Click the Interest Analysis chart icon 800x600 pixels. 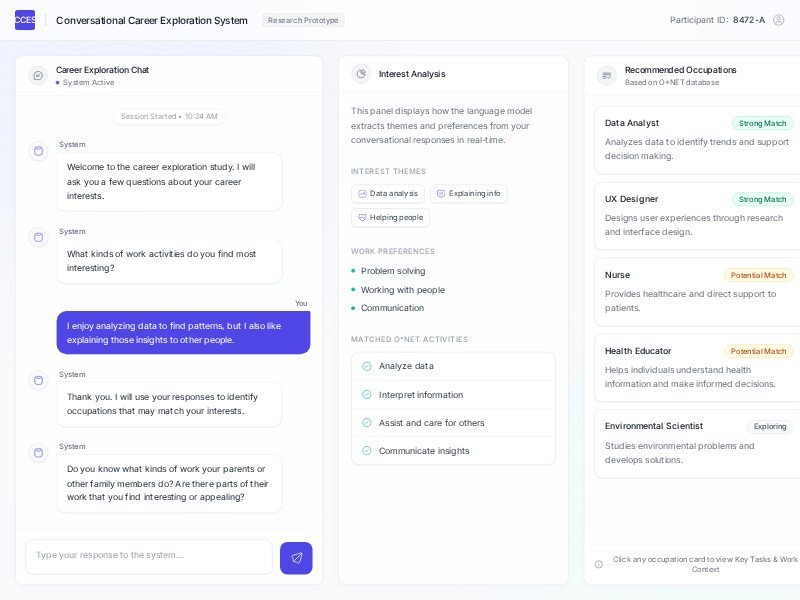click(x=361, y=74)
